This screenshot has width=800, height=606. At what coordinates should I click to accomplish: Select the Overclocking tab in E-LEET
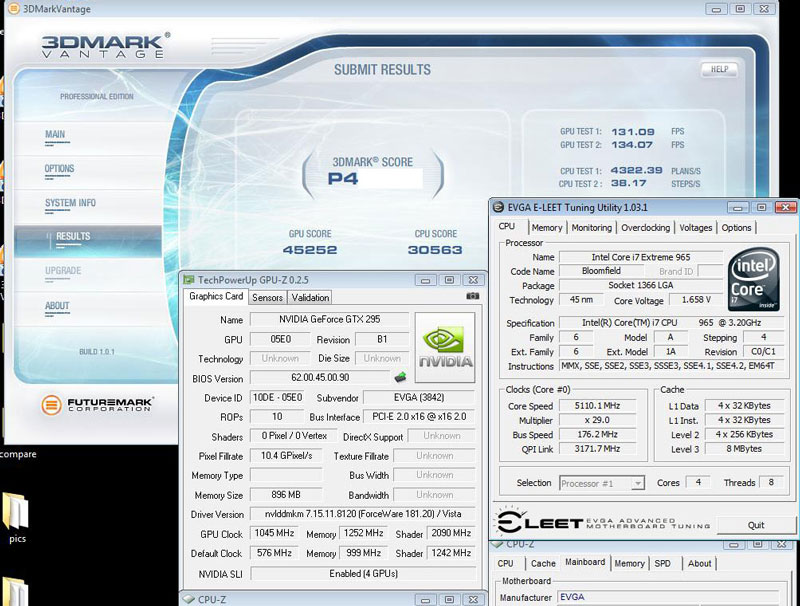(646, 227)
